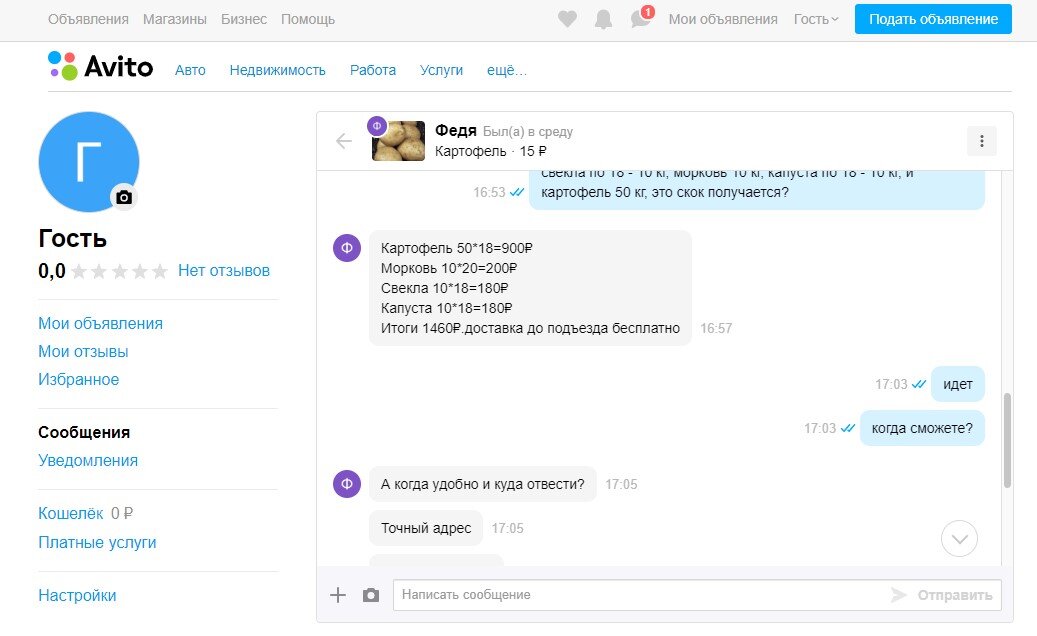The height and width of the screenshot is (636, 1037).
Task: Attach photo with camera icon near input
Action: click(x=371, y=595)
